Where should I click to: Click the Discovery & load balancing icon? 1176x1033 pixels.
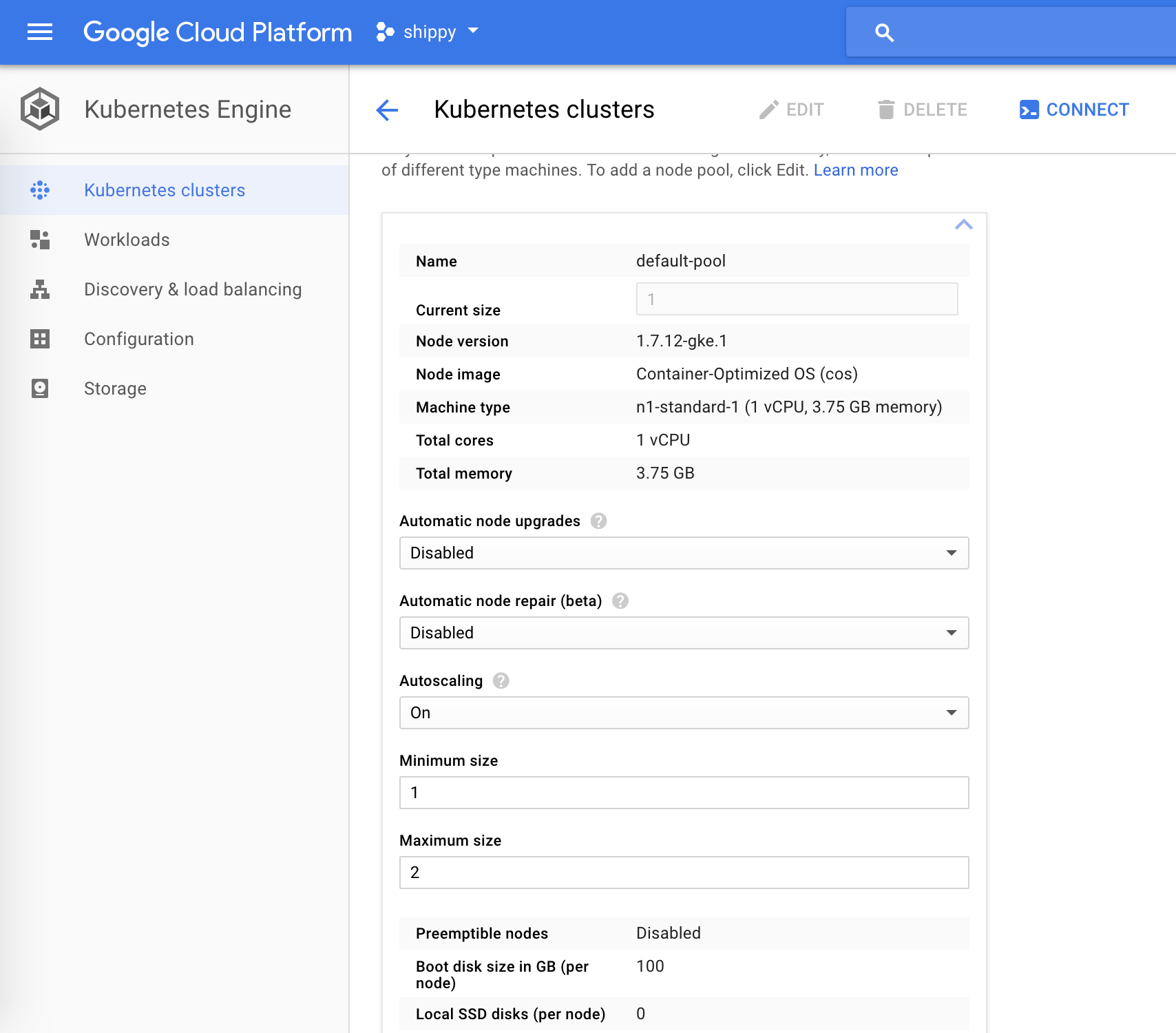[40, 289]
